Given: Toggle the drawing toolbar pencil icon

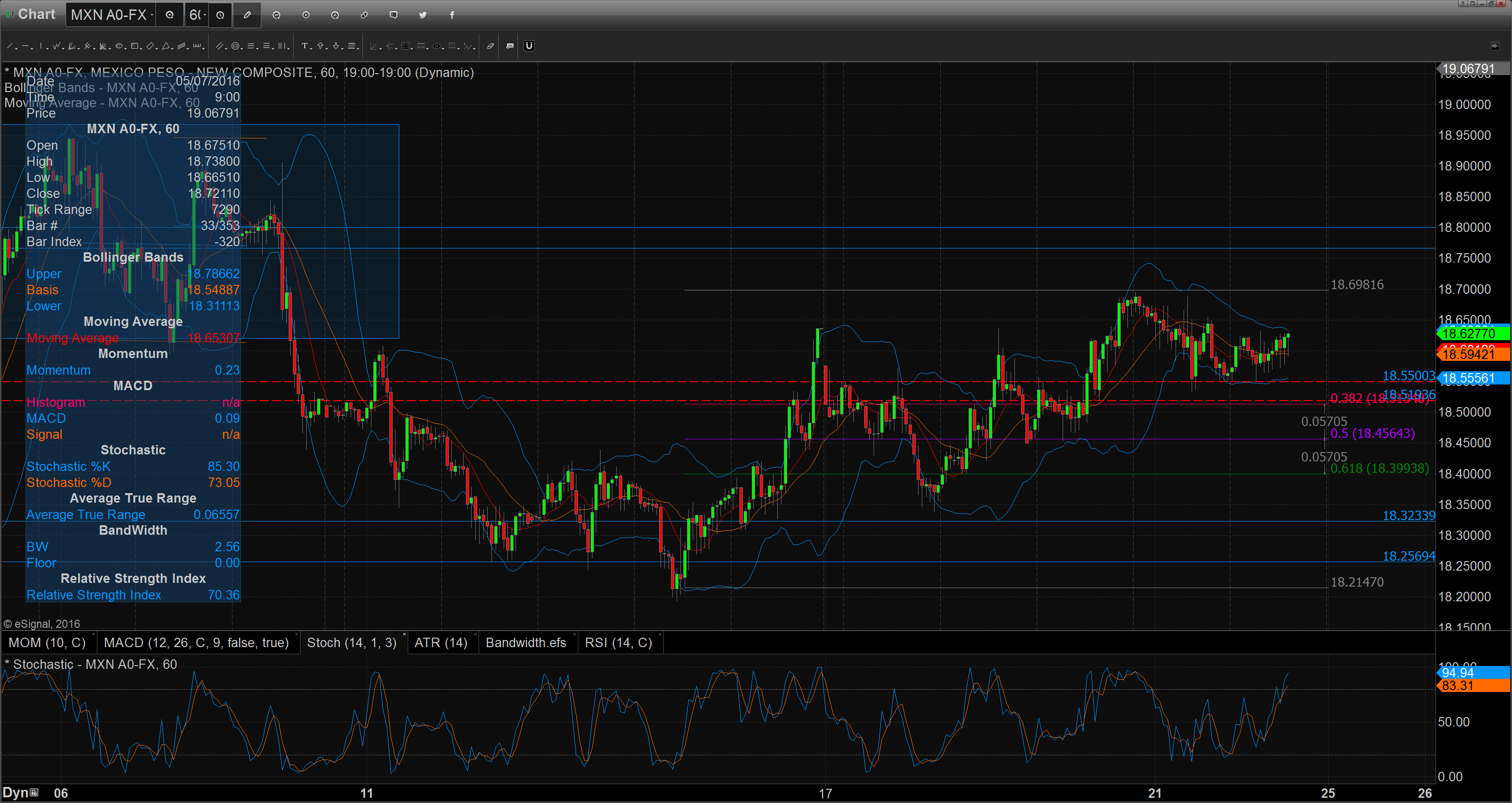Looking at the screenshot, I should tap(247, 15).
